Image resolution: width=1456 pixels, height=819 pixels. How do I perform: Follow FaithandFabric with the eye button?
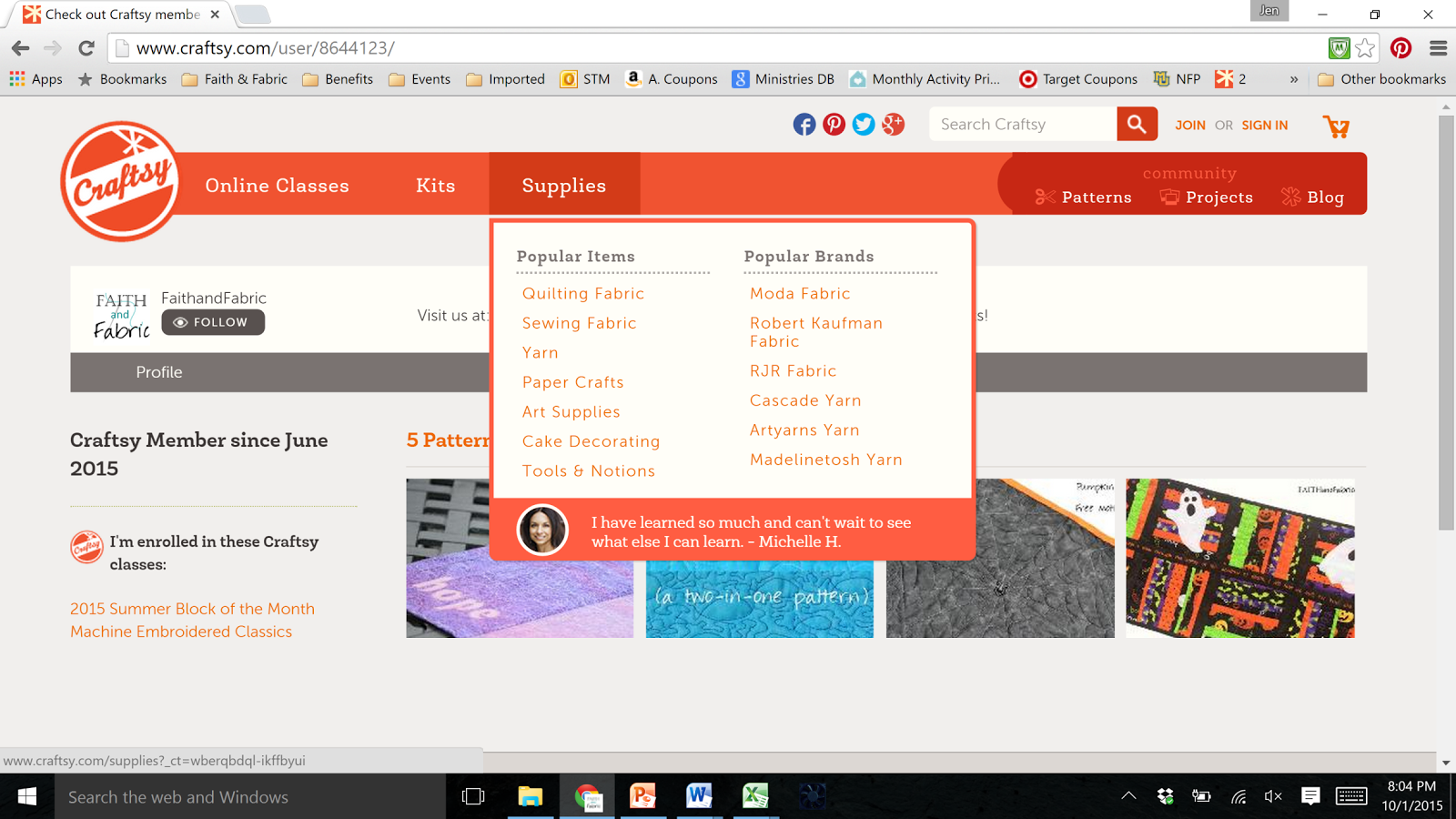coord(213,322)
